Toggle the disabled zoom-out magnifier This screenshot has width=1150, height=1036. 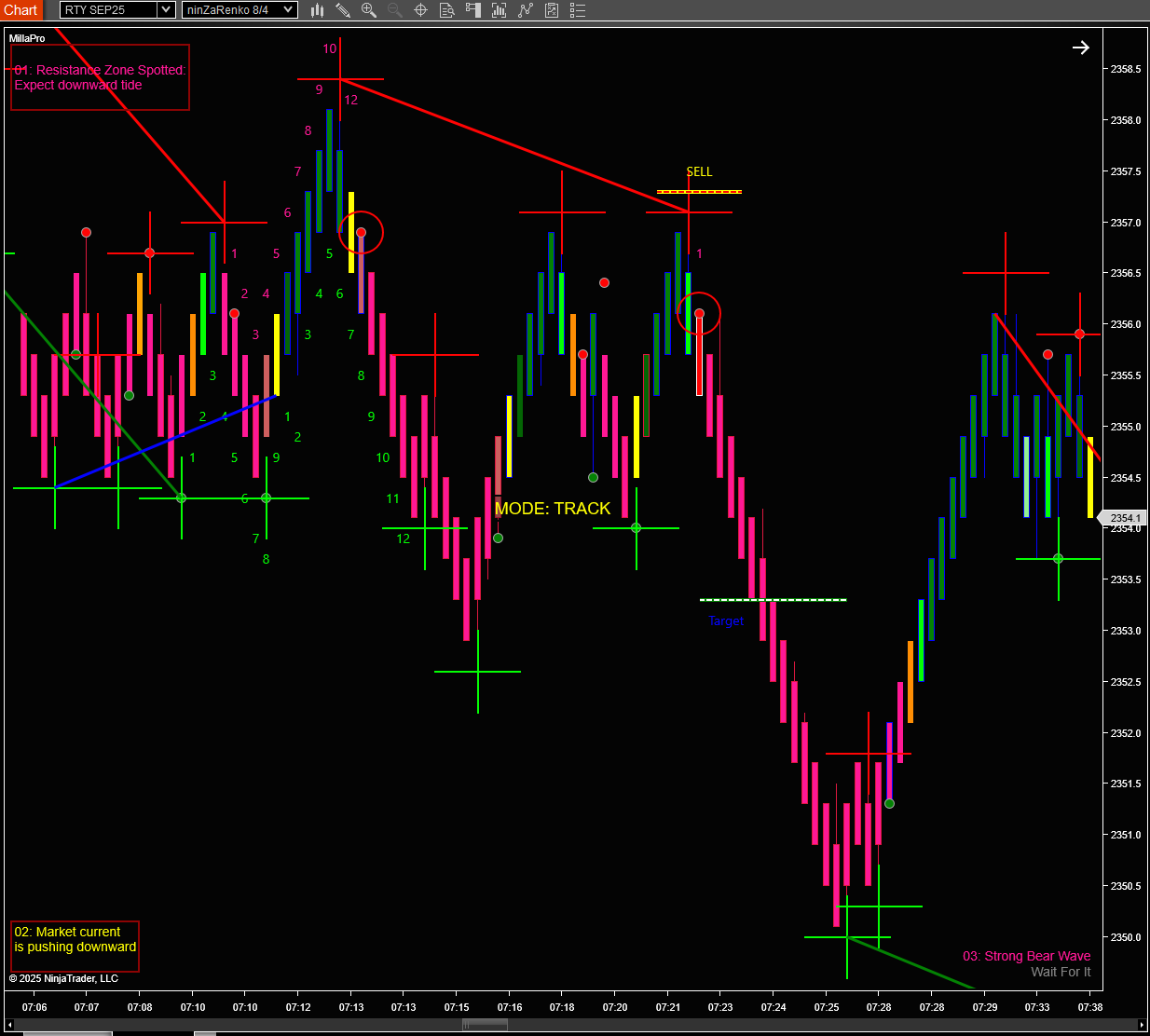(395, 10)
